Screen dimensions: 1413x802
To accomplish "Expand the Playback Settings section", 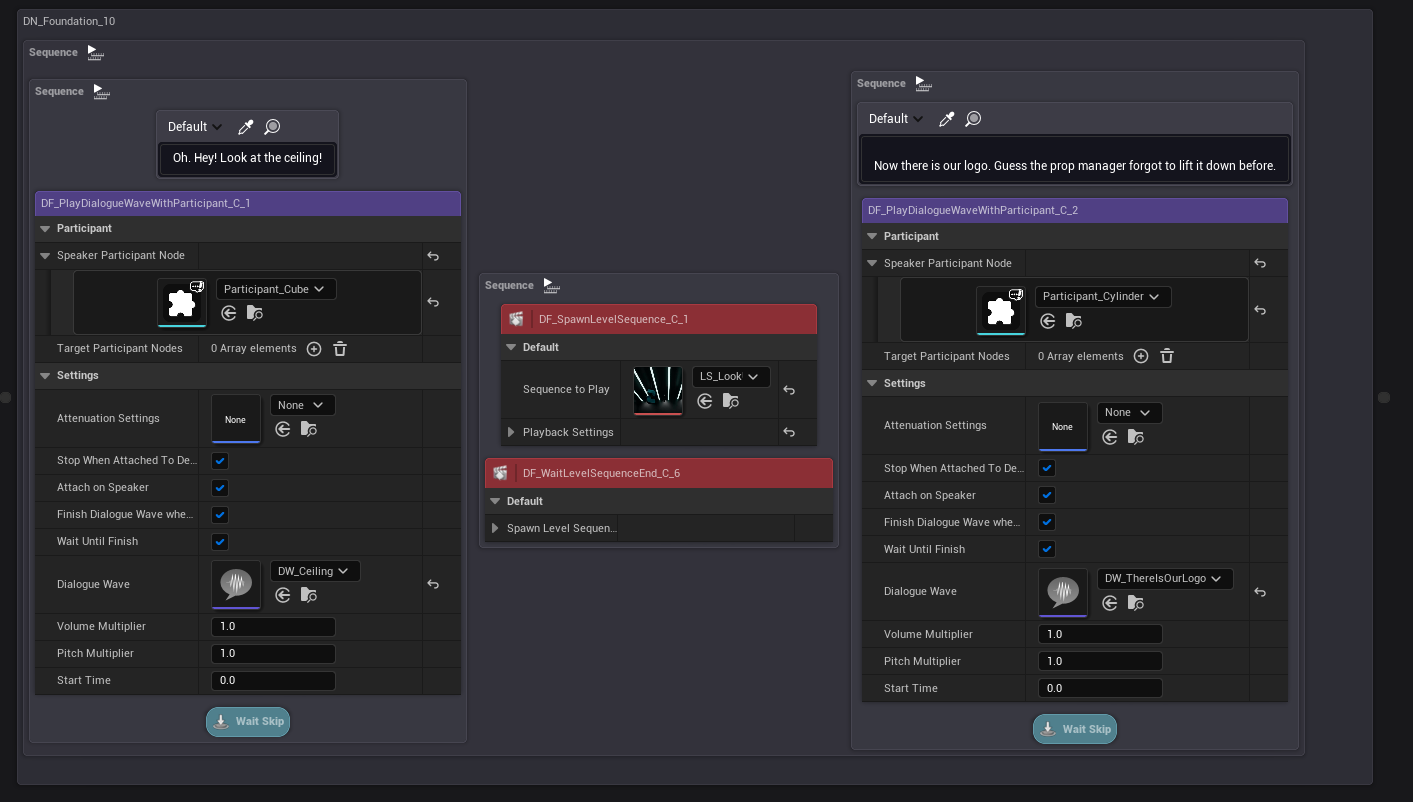I will tap(511, 432).
